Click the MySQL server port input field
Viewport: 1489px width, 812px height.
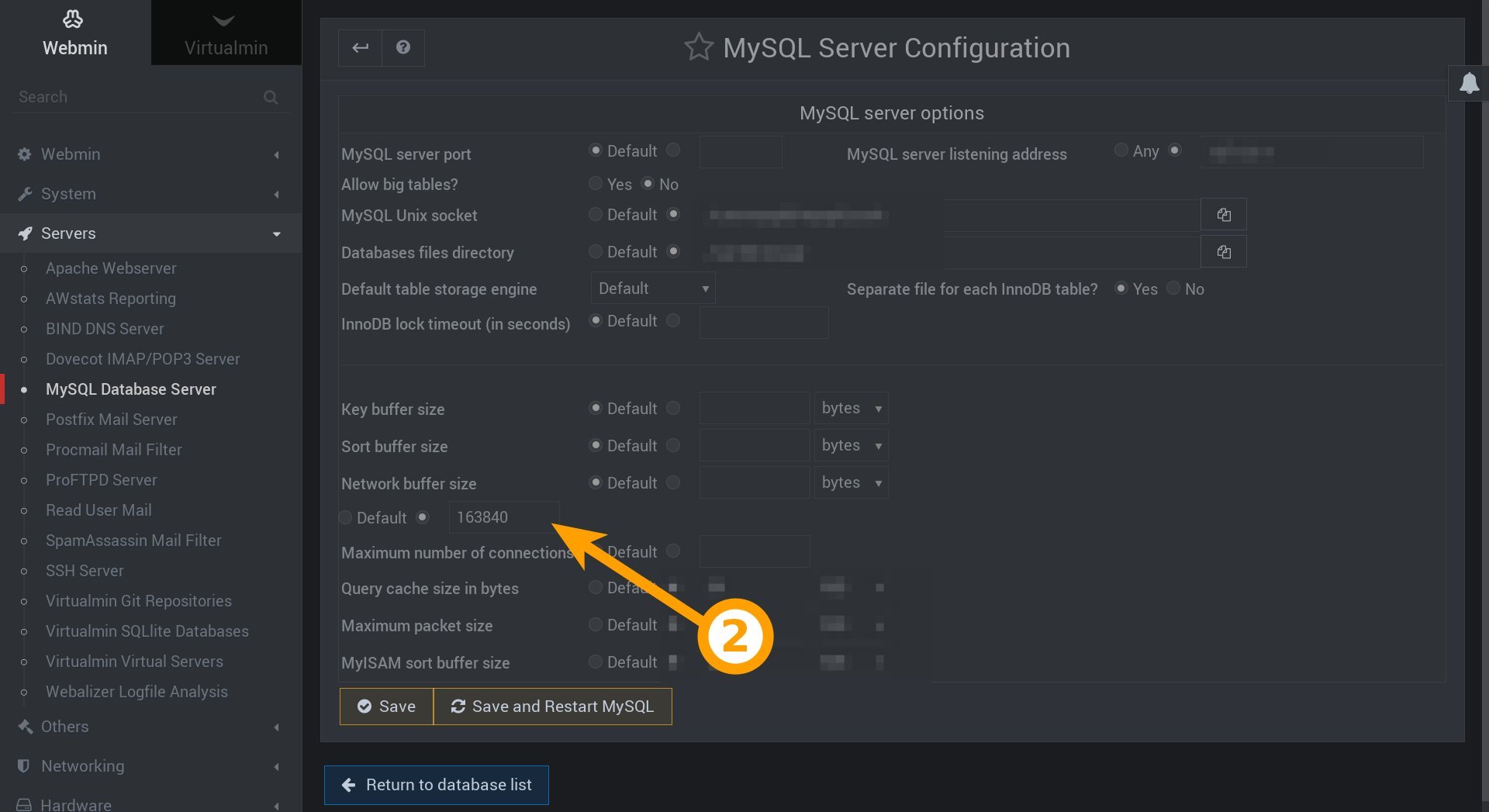741,152
